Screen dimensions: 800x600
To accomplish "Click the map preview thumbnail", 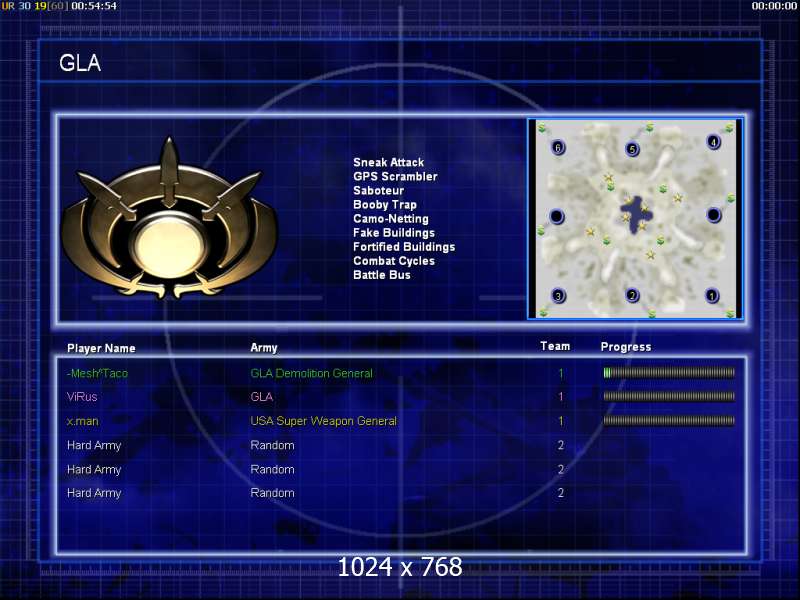I will [635, 219].
